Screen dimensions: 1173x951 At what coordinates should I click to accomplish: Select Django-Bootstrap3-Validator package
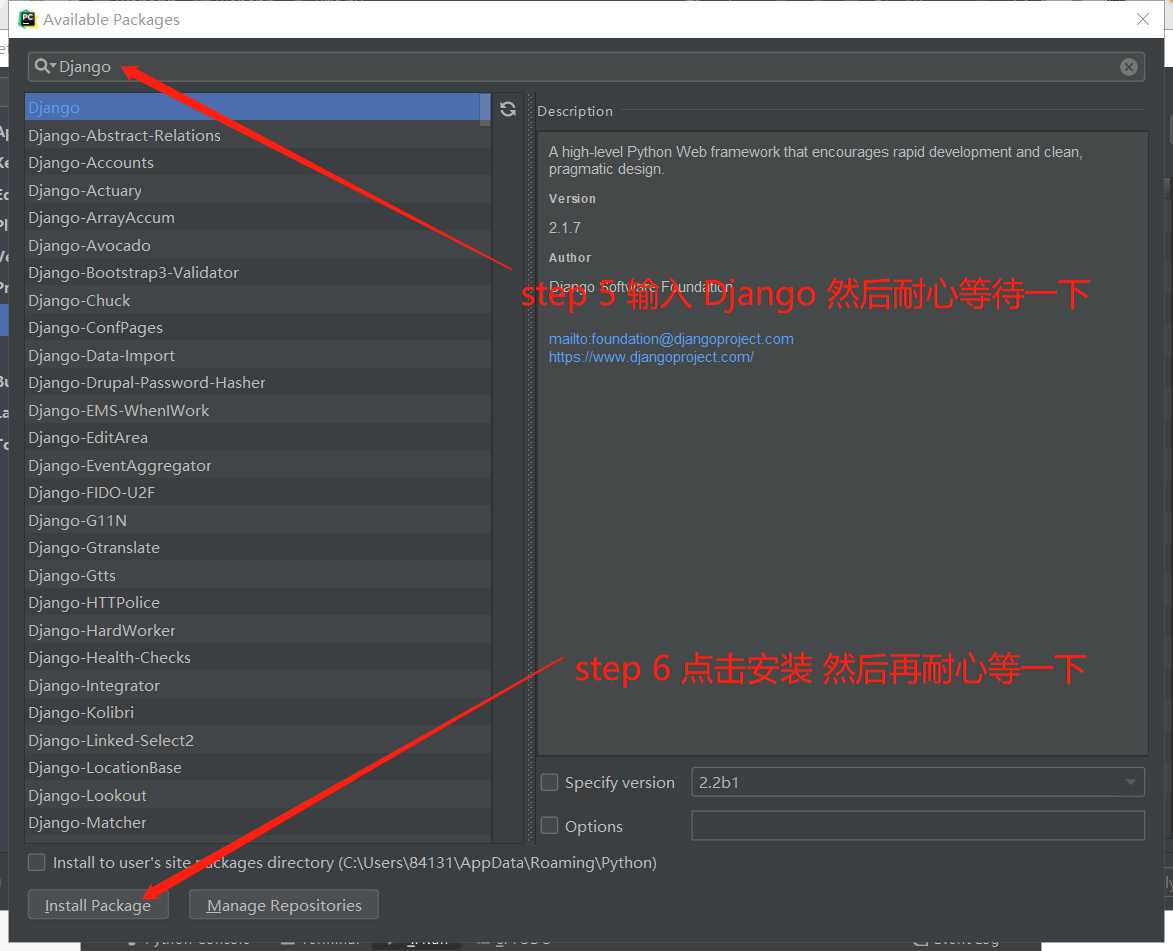[257, 272]
